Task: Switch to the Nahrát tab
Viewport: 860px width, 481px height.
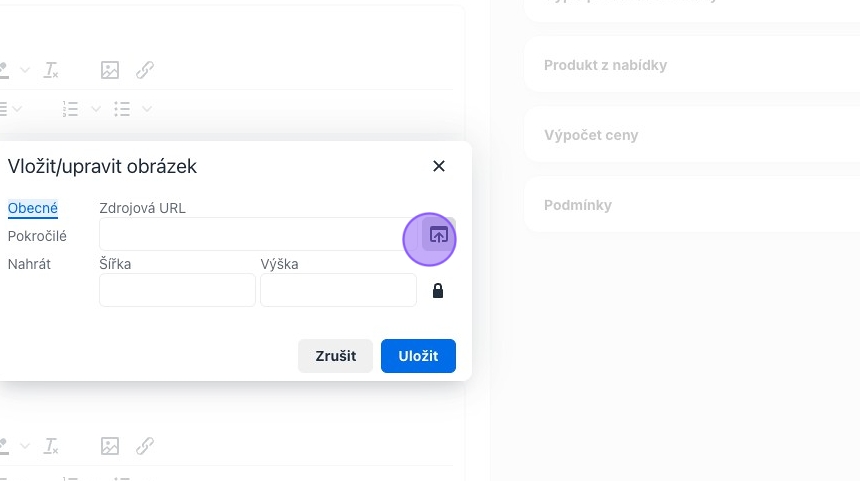Action: 29,264
